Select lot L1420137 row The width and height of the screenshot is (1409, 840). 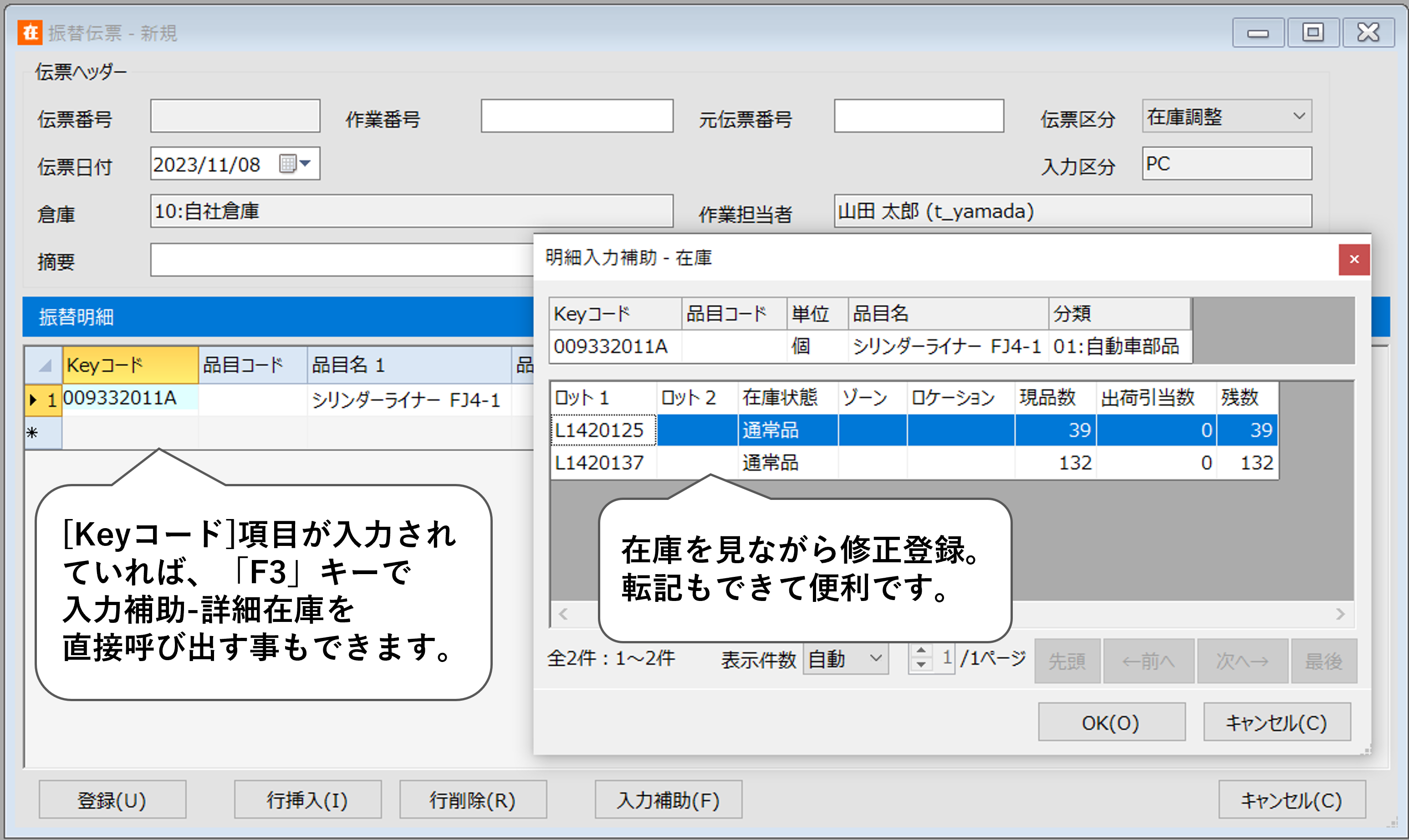tap(599, 463)
